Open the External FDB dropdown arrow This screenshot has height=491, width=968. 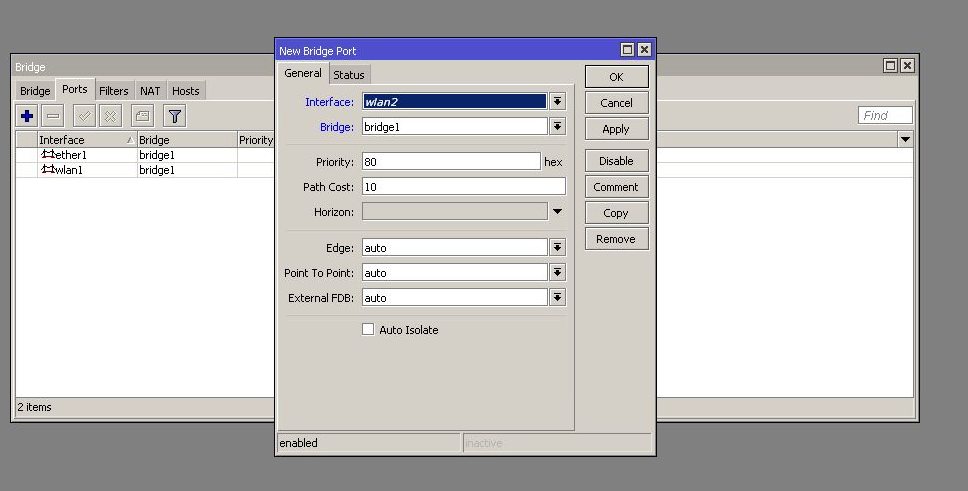point(557,298)
